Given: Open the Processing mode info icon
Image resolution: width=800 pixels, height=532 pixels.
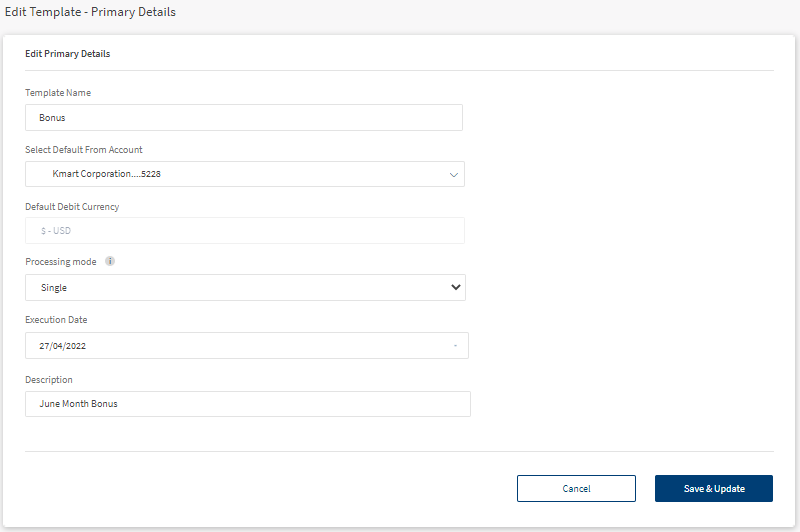Looking at the screenshot, I should tap(110, 261).
